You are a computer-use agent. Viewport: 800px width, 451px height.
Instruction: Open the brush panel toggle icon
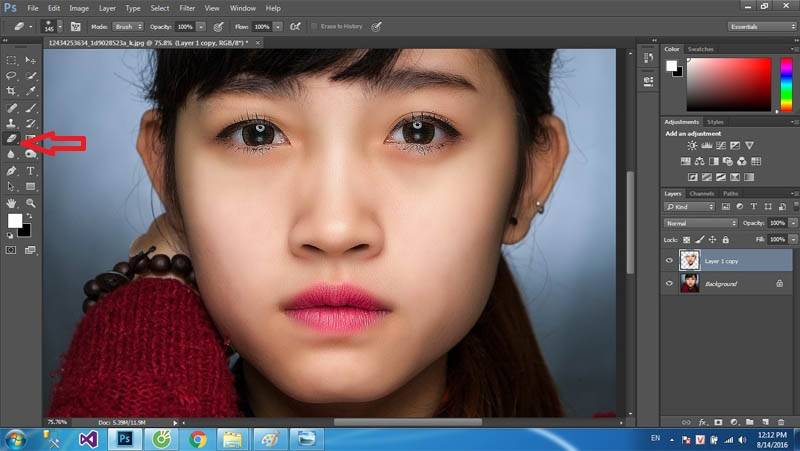pyautogui.click(x=76, y=27)
